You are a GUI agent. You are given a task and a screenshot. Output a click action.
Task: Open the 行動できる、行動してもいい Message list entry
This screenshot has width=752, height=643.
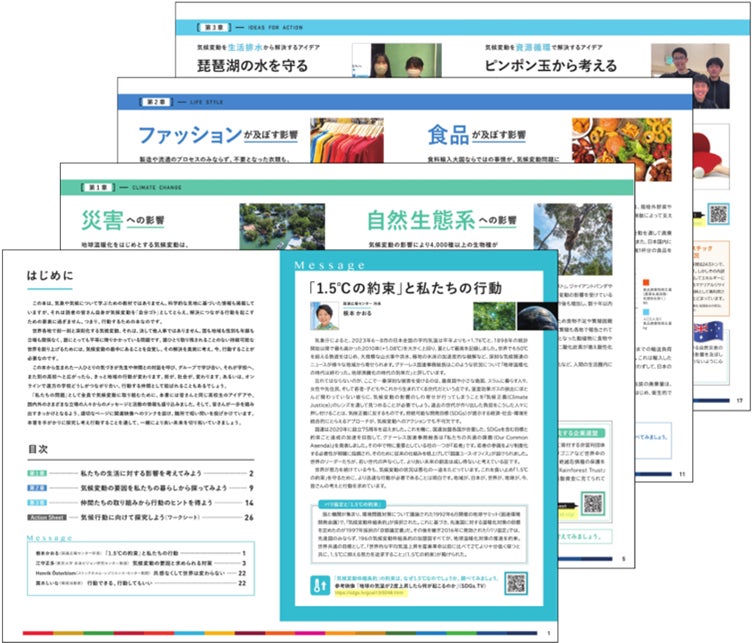tap(141, 583)
